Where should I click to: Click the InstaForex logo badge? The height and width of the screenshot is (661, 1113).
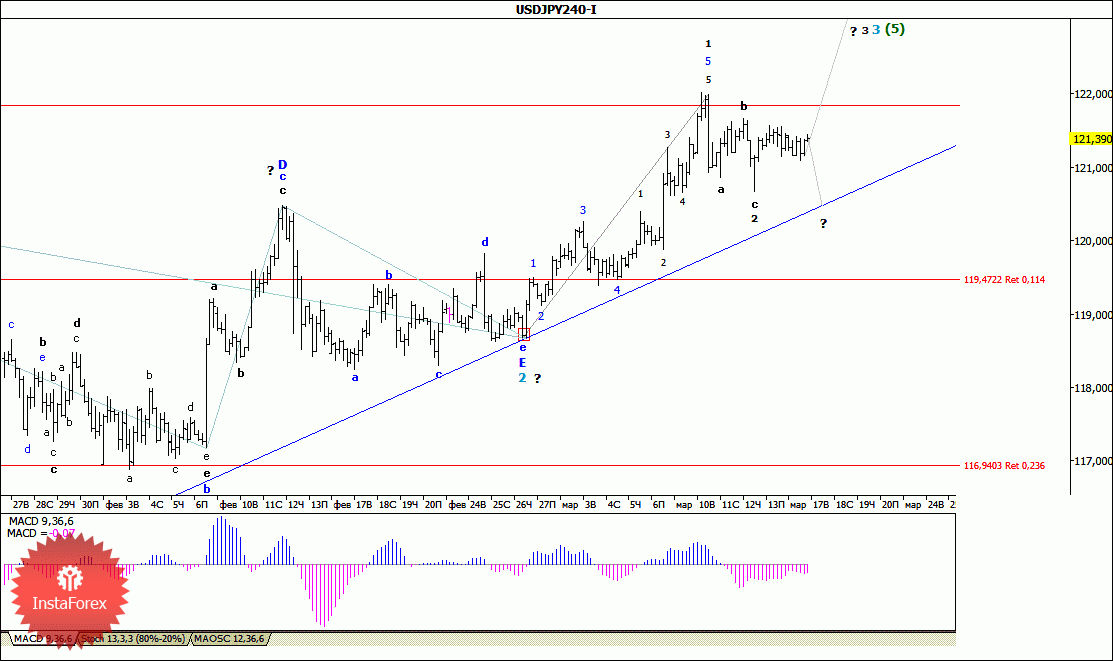coord(70,591)
